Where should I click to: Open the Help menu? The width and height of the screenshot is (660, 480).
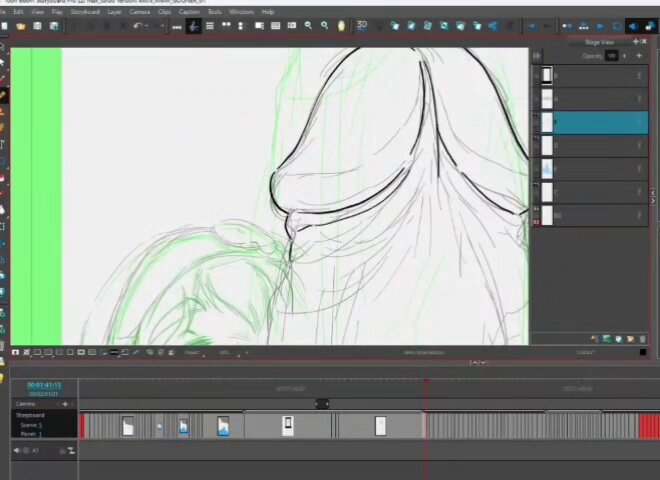[268, 12]
